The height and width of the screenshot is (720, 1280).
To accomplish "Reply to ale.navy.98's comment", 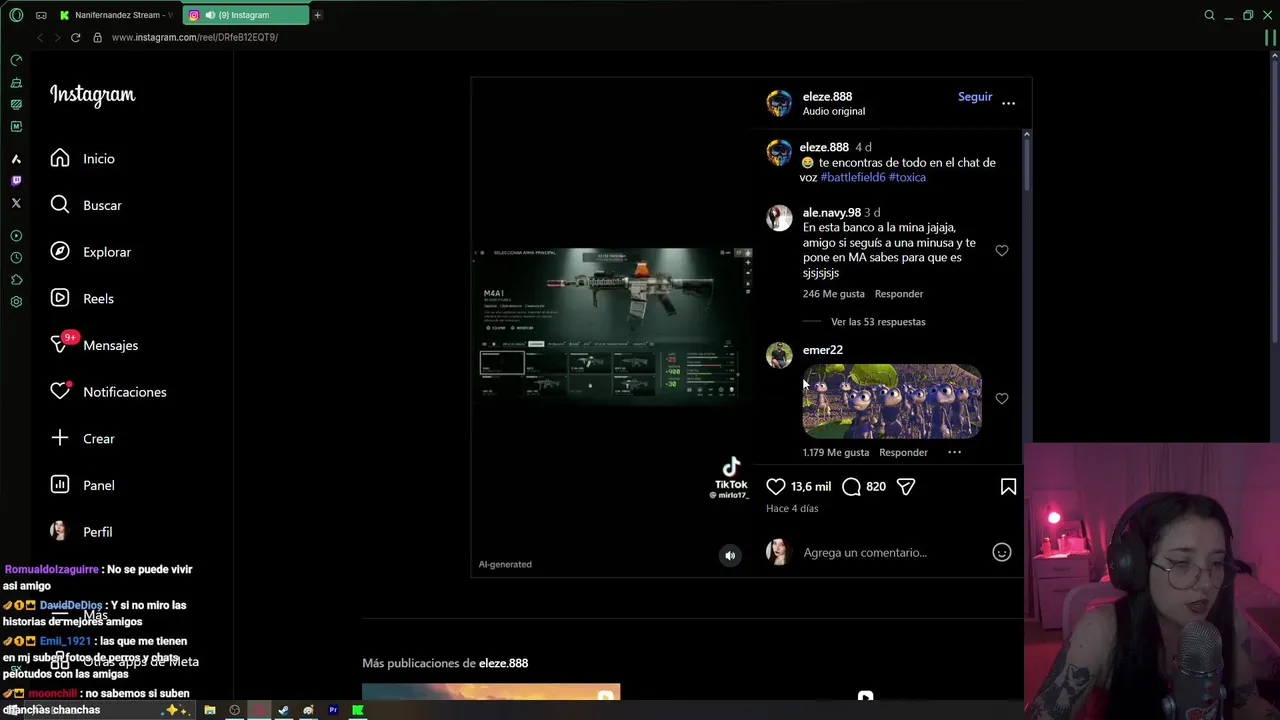I will (899, 294).
